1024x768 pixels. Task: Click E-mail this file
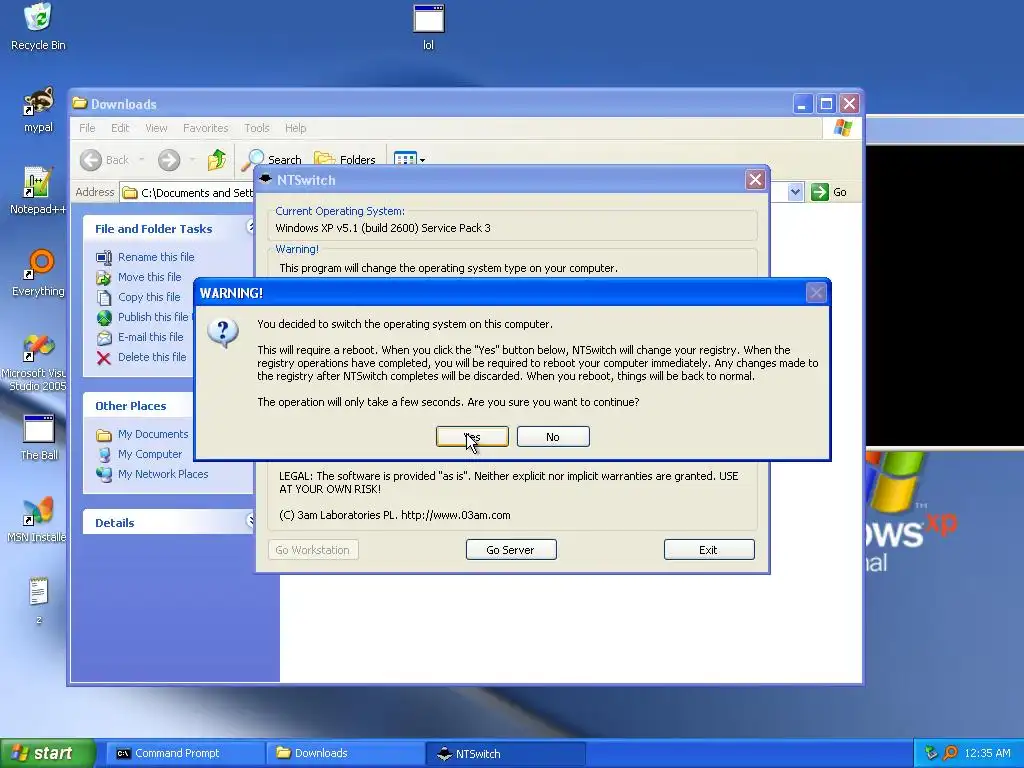[x=150, y=338]
